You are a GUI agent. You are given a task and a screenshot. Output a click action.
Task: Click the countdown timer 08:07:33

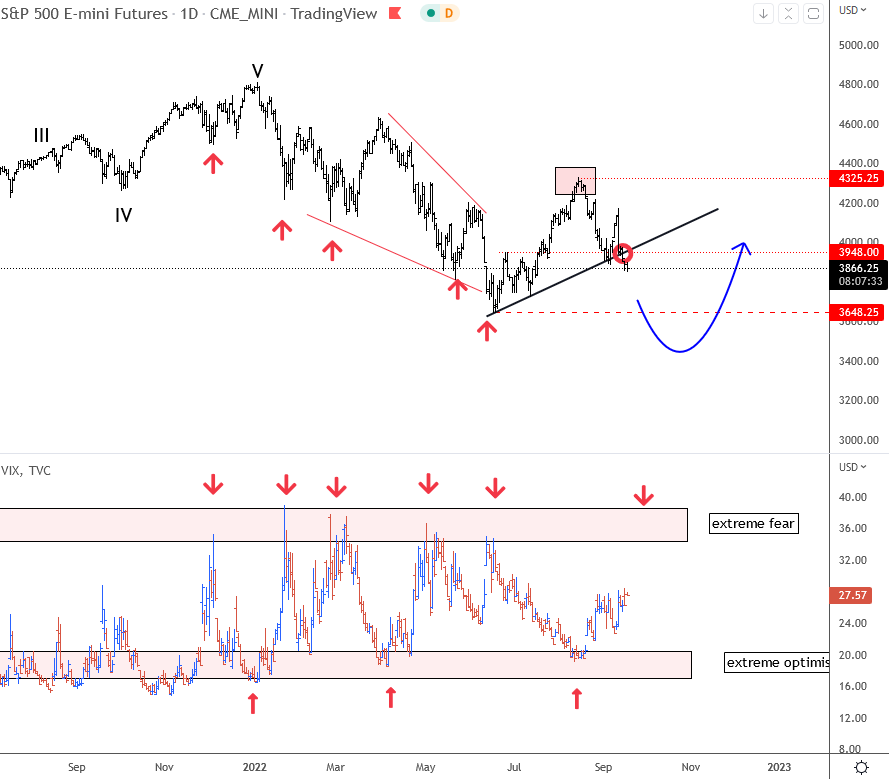[x=860, y=281]
